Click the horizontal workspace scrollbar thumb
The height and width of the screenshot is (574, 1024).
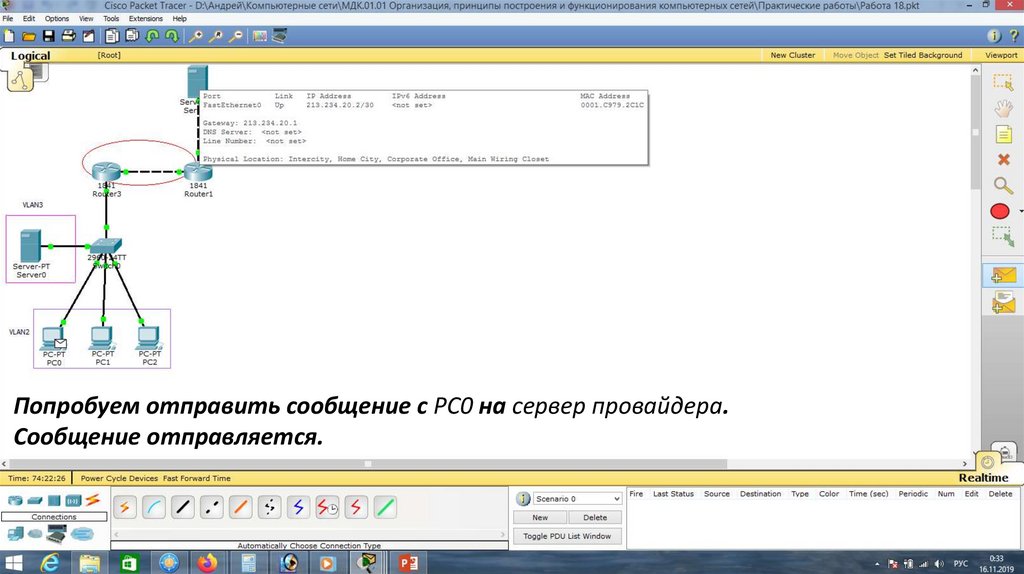pos(367,464)
